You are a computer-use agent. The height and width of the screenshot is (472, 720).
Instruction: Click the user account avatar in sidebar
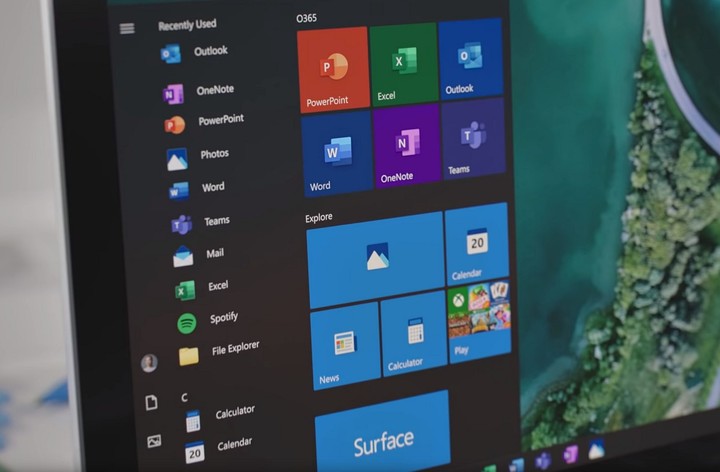click(149, 363)
